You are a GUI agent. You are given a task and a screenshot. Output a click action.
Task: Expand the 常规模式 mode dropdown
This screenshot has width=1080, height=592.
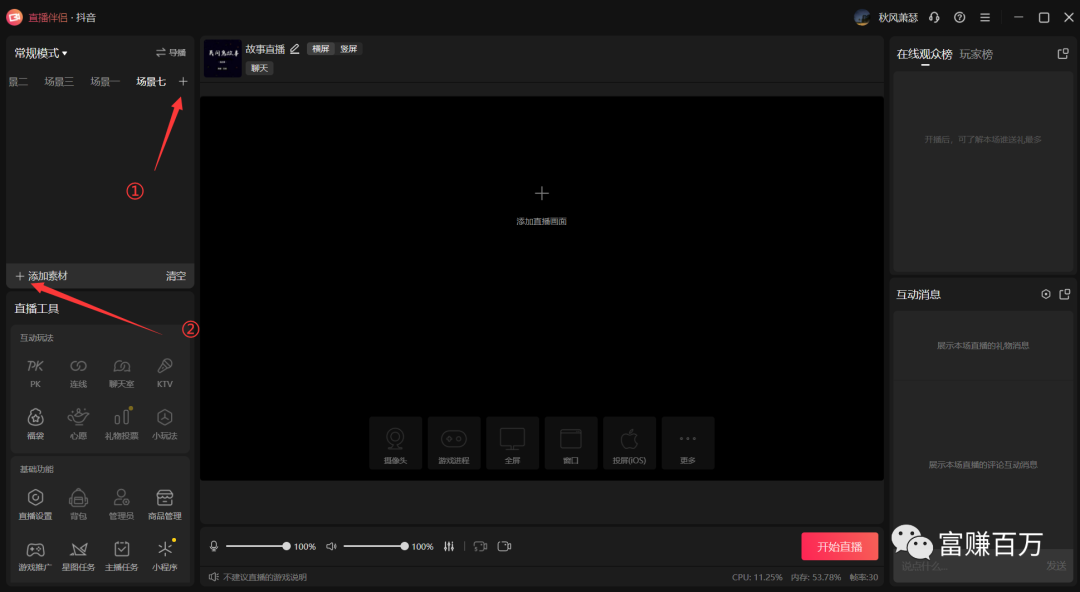41,53
